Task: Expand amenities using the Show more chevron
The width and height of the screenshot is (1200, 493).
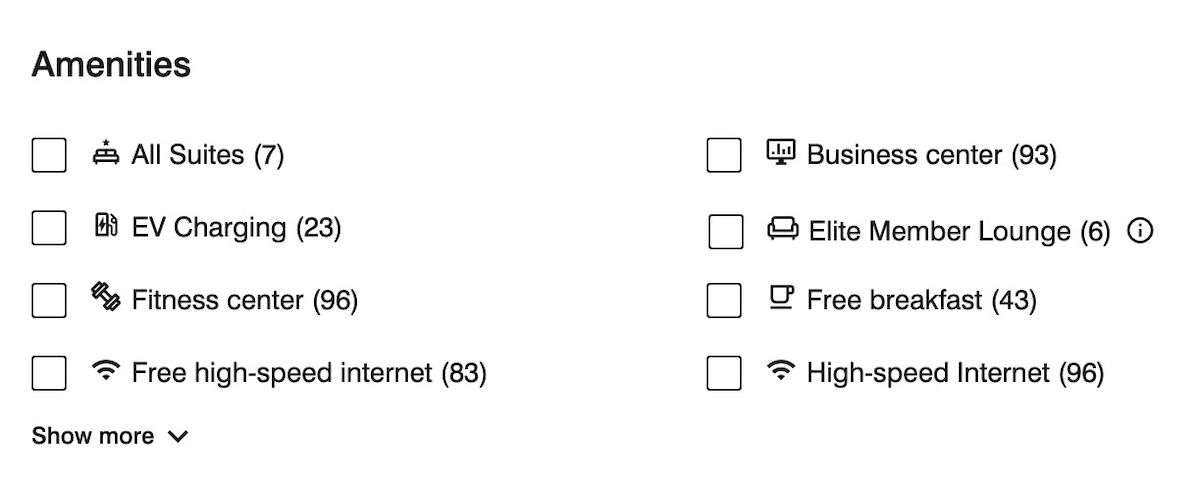Action: [x=177, y=437]
